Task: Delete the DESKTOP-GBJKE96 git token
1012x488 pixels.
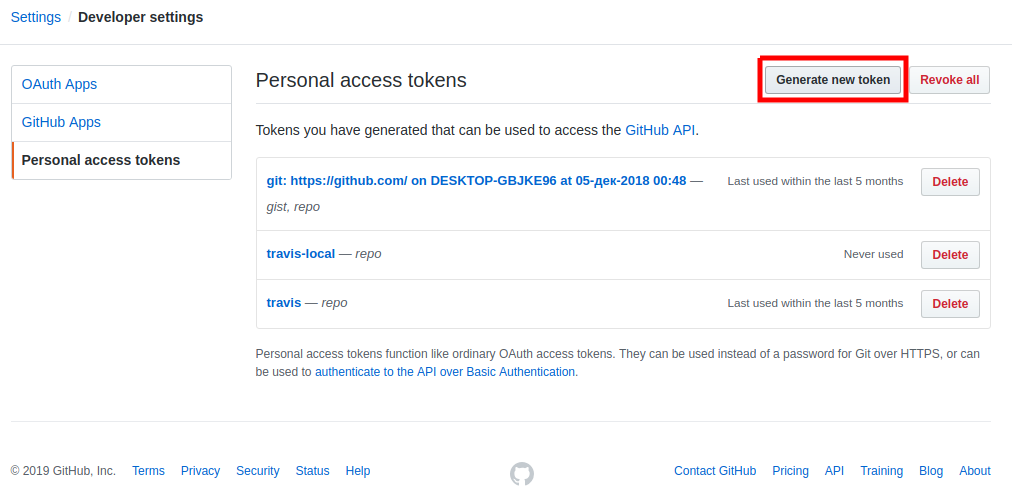Action: click(x=950, y=182)
